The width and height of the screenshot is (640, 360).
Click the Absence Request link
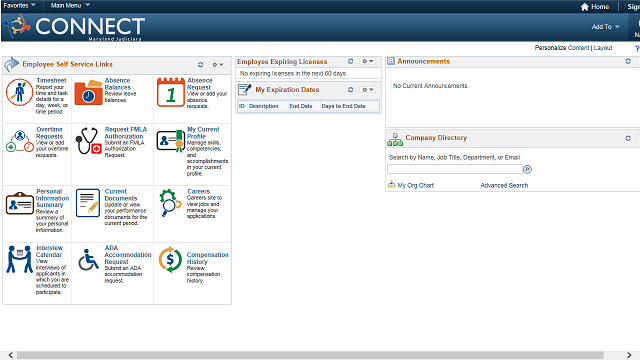coord(200,84)
